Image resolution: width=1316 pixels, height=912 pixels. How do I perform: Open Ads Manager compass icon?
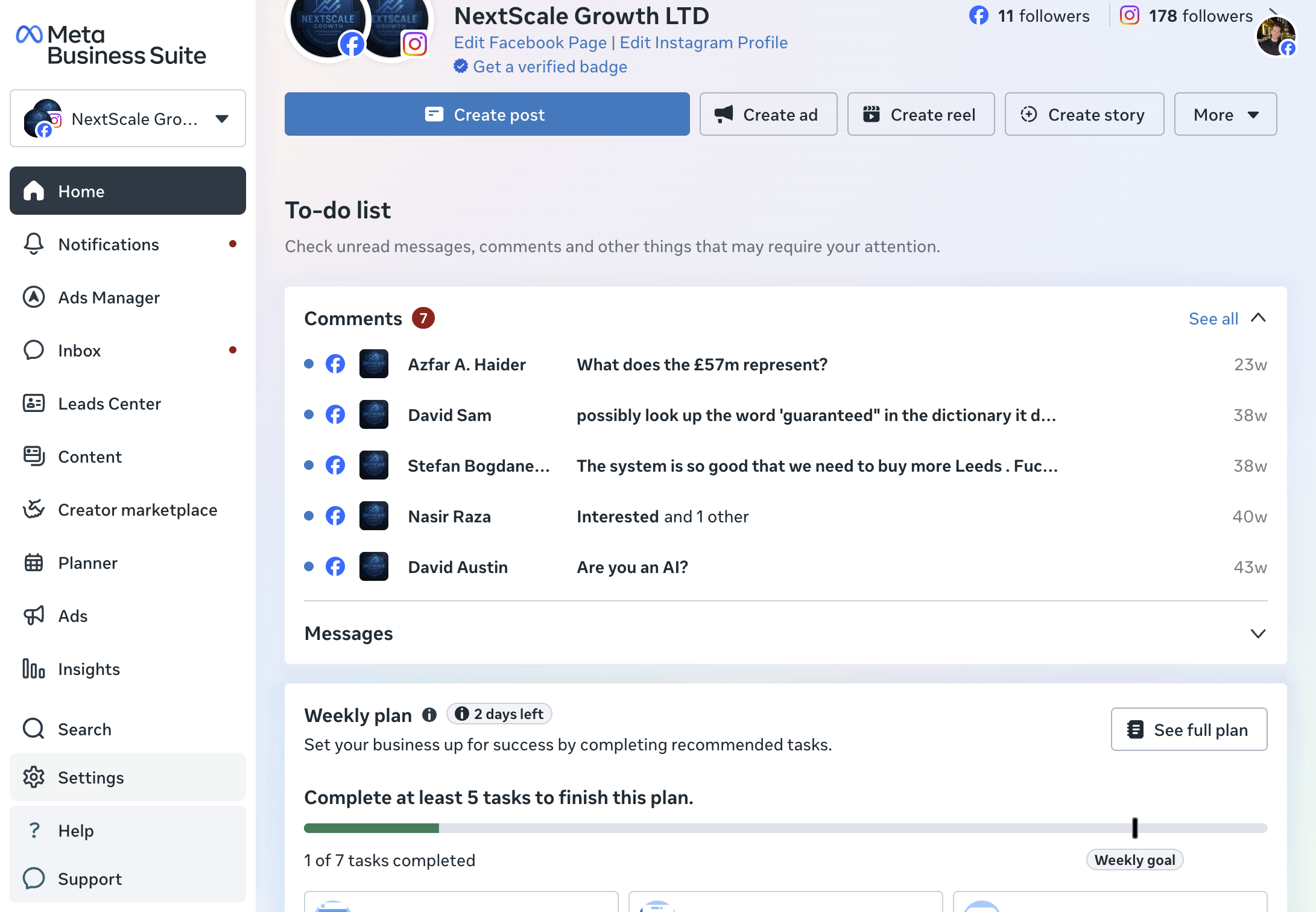pos(34,297)
